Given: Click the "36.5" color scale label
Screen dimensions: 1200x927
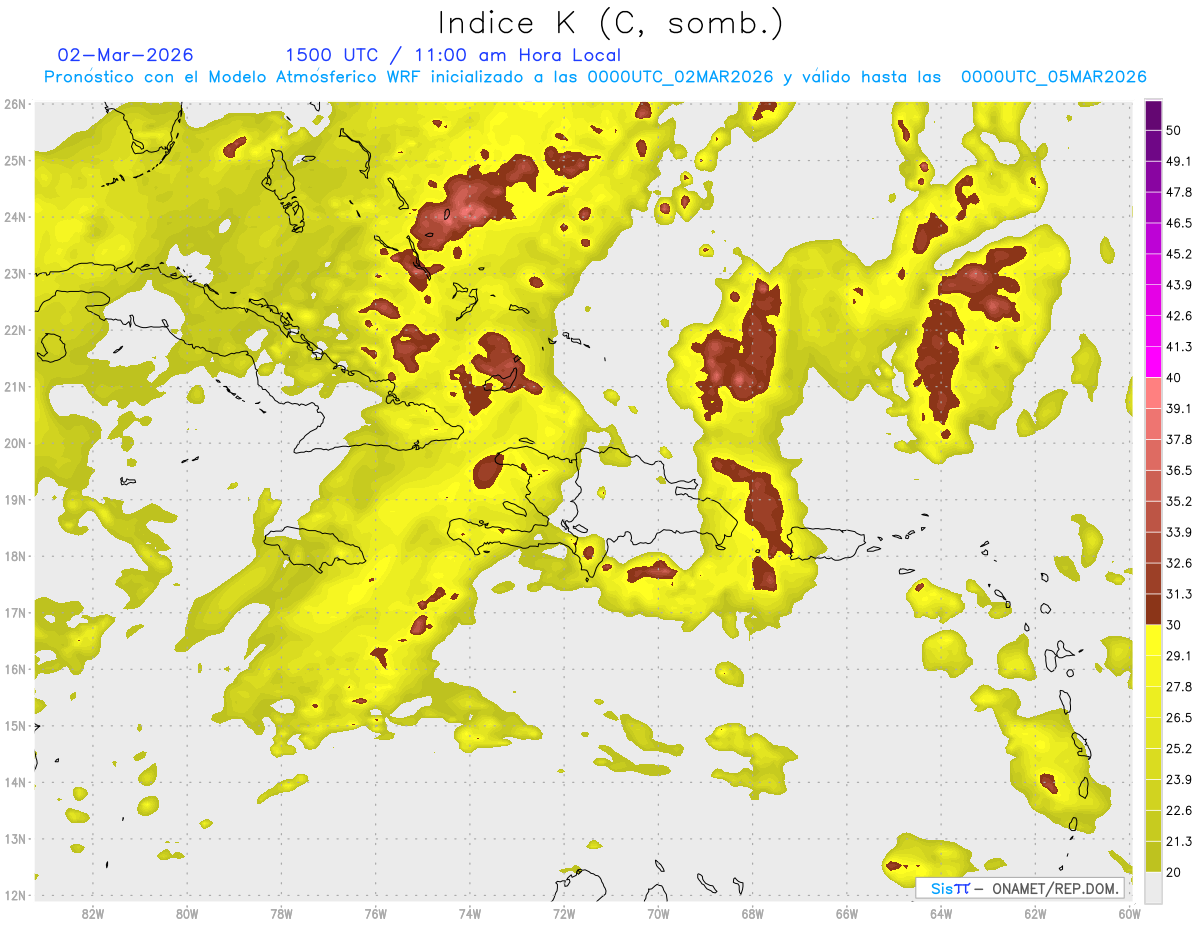Looking at the screenshot, I should (x=1179, y=471).
